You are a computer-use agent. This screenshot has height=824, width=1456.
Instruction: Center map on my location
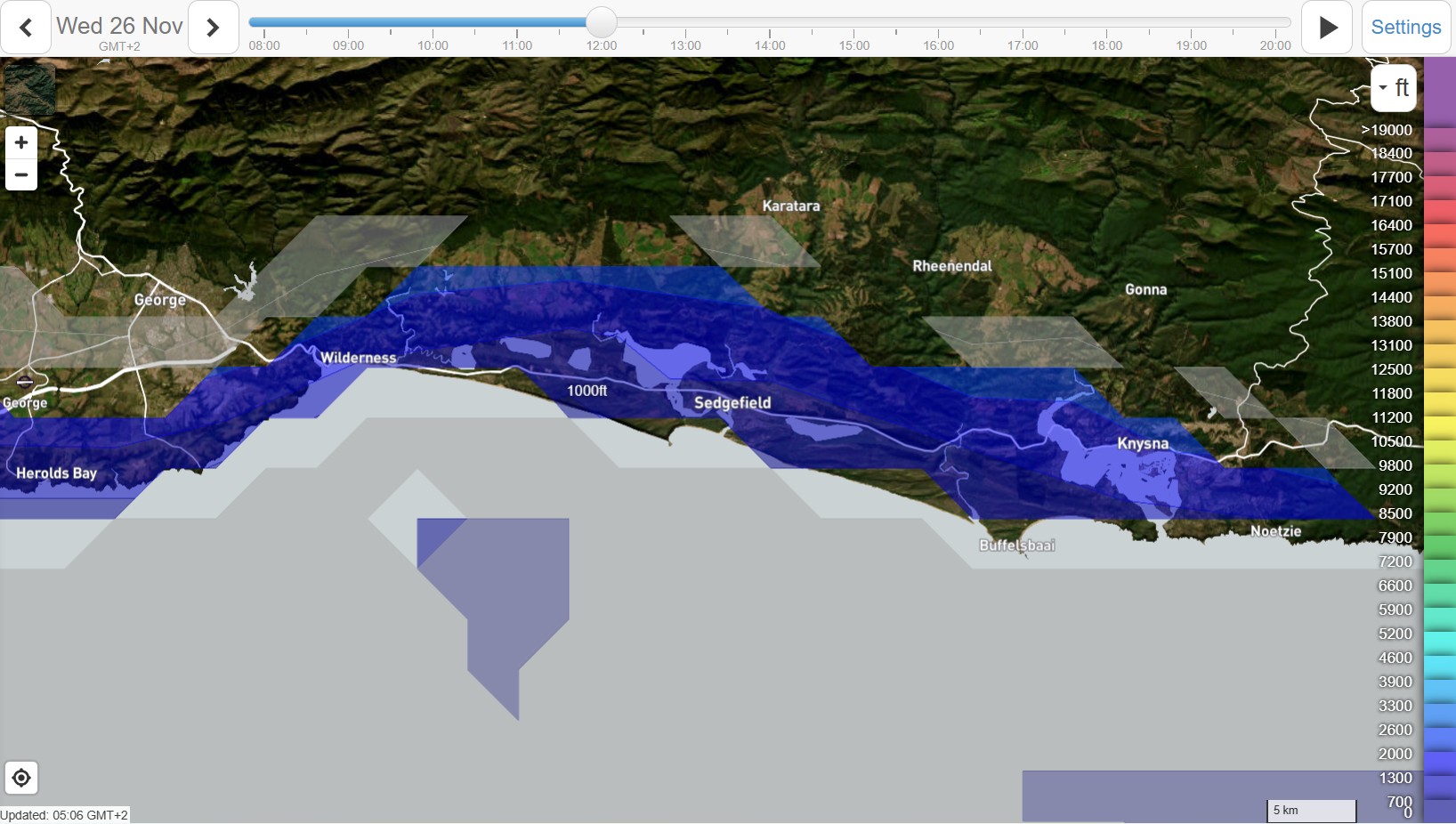coord(21,778)
